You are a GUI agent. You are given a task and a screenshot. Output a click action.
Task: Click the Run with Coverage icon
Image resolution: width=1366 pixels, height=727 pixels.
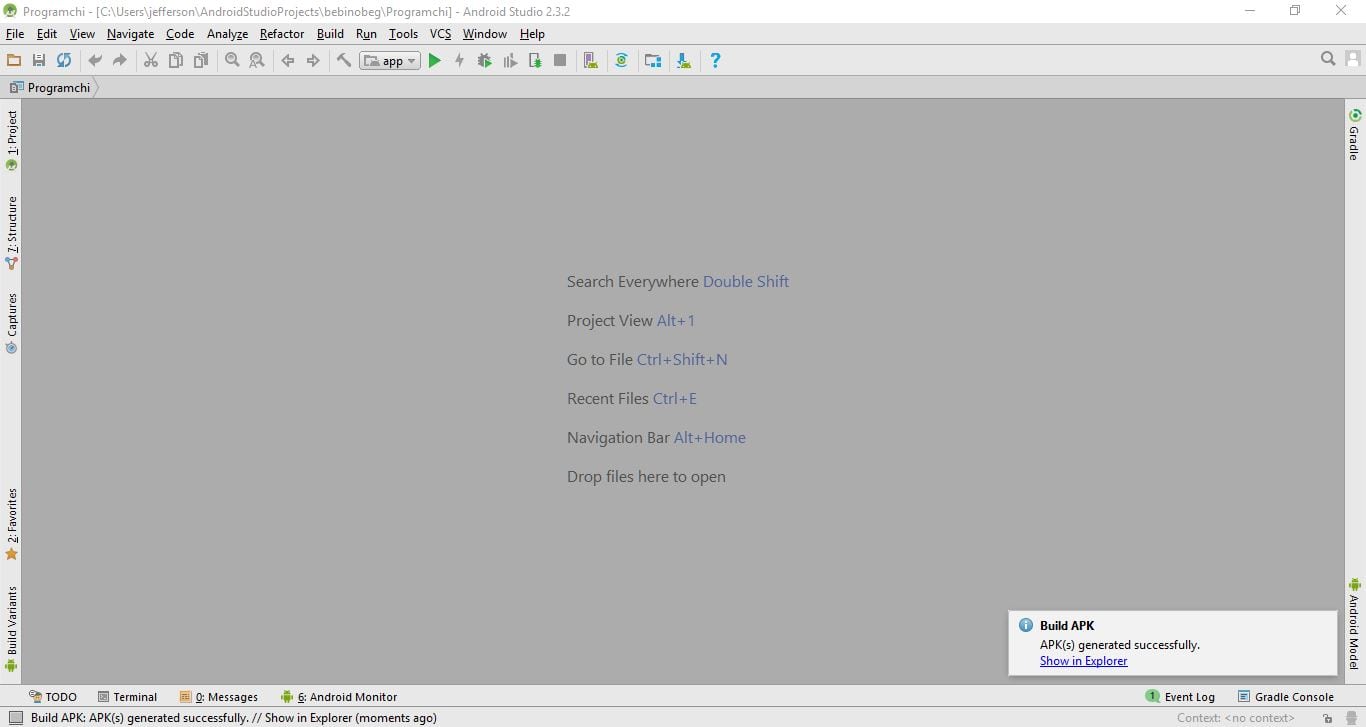click(510, 60)
